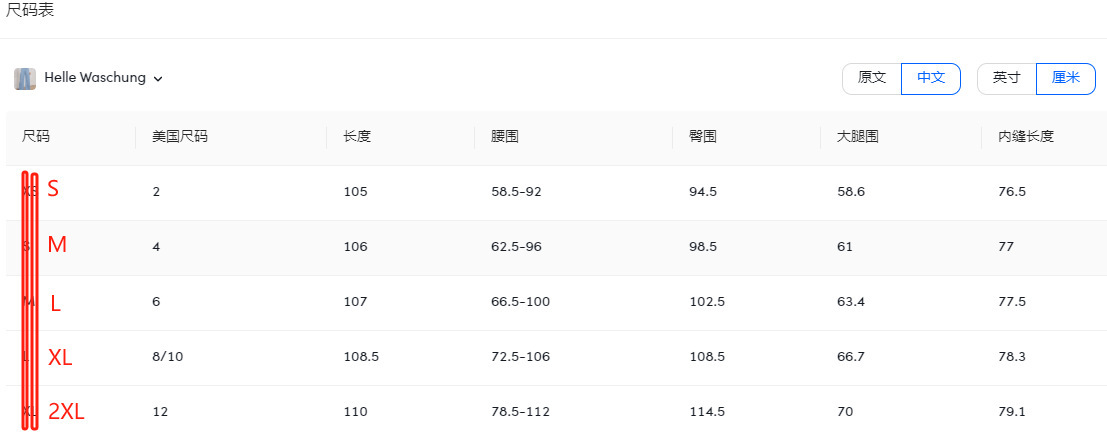
Task: Select the 厘米 centimeter unit
Action: (x=1065, y=78)
